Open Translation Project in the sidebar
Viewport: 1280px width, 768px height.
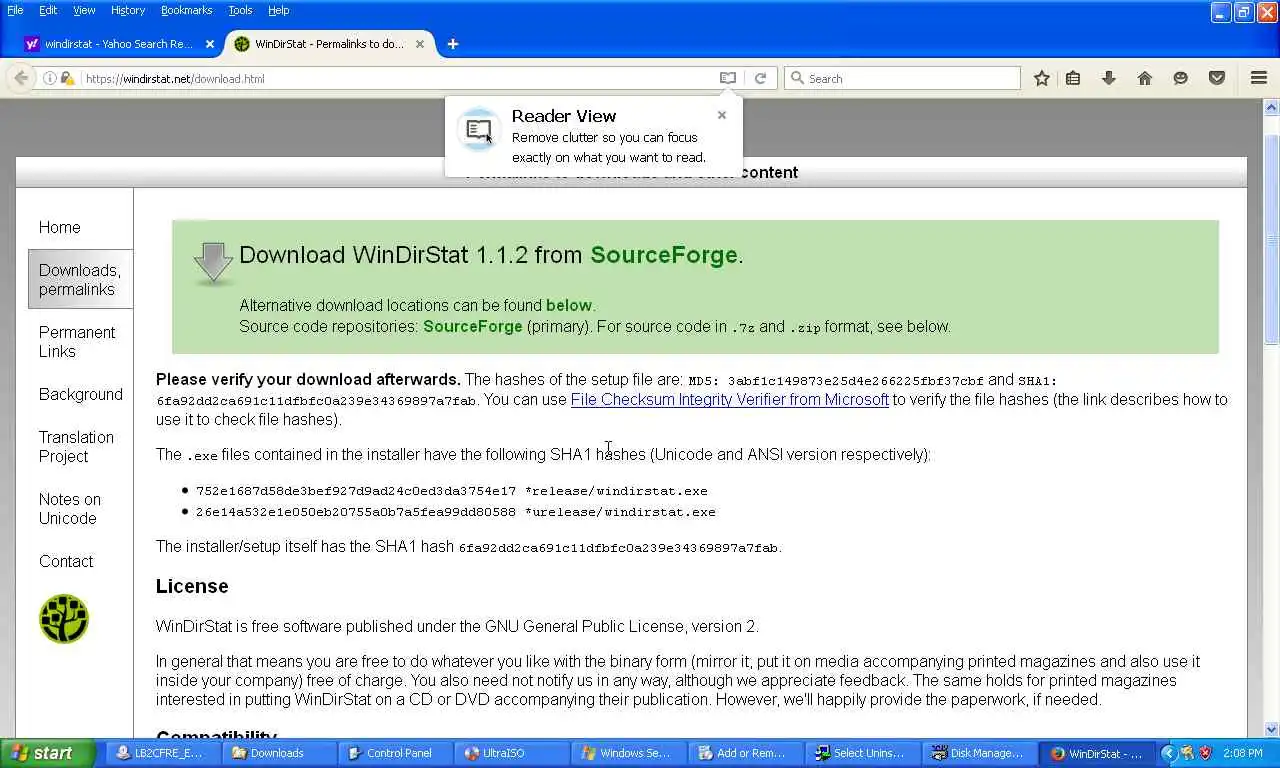coord(76,446)
